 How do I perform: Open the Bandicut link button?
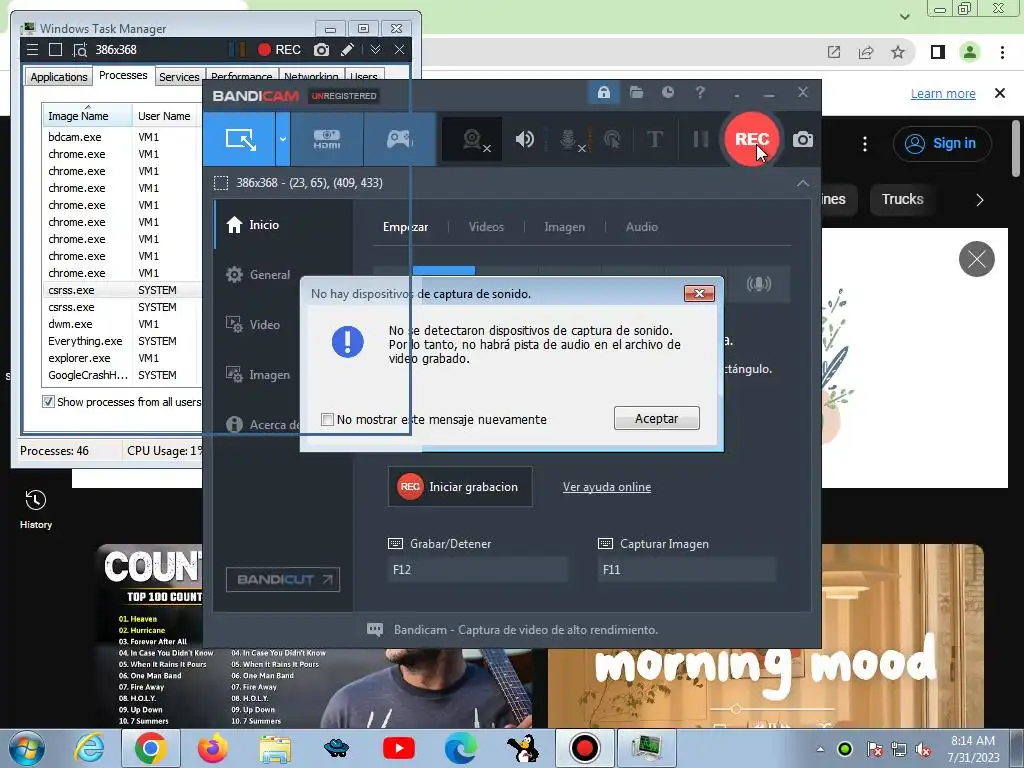tap(283, 579)
